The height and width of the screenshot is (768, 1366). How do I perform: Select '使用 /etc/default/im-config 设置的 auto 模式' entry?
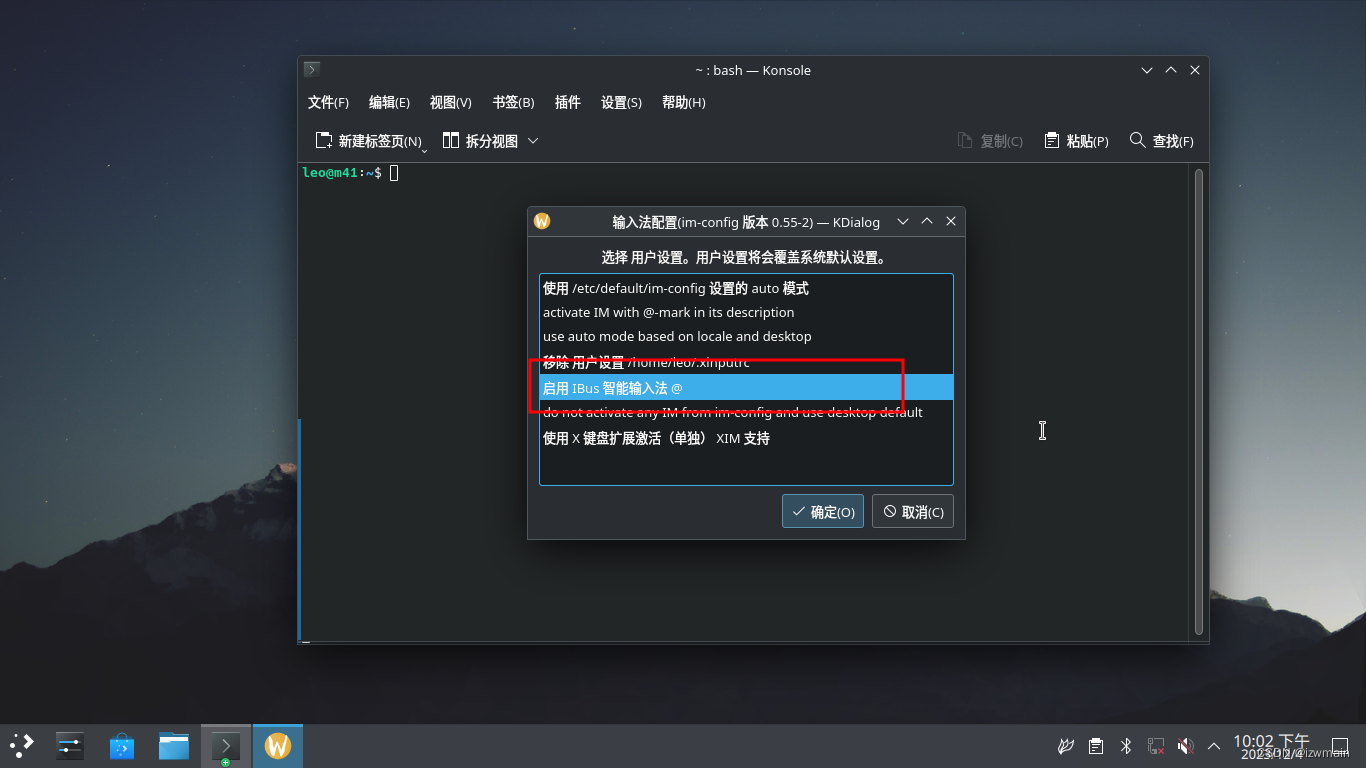746,288
